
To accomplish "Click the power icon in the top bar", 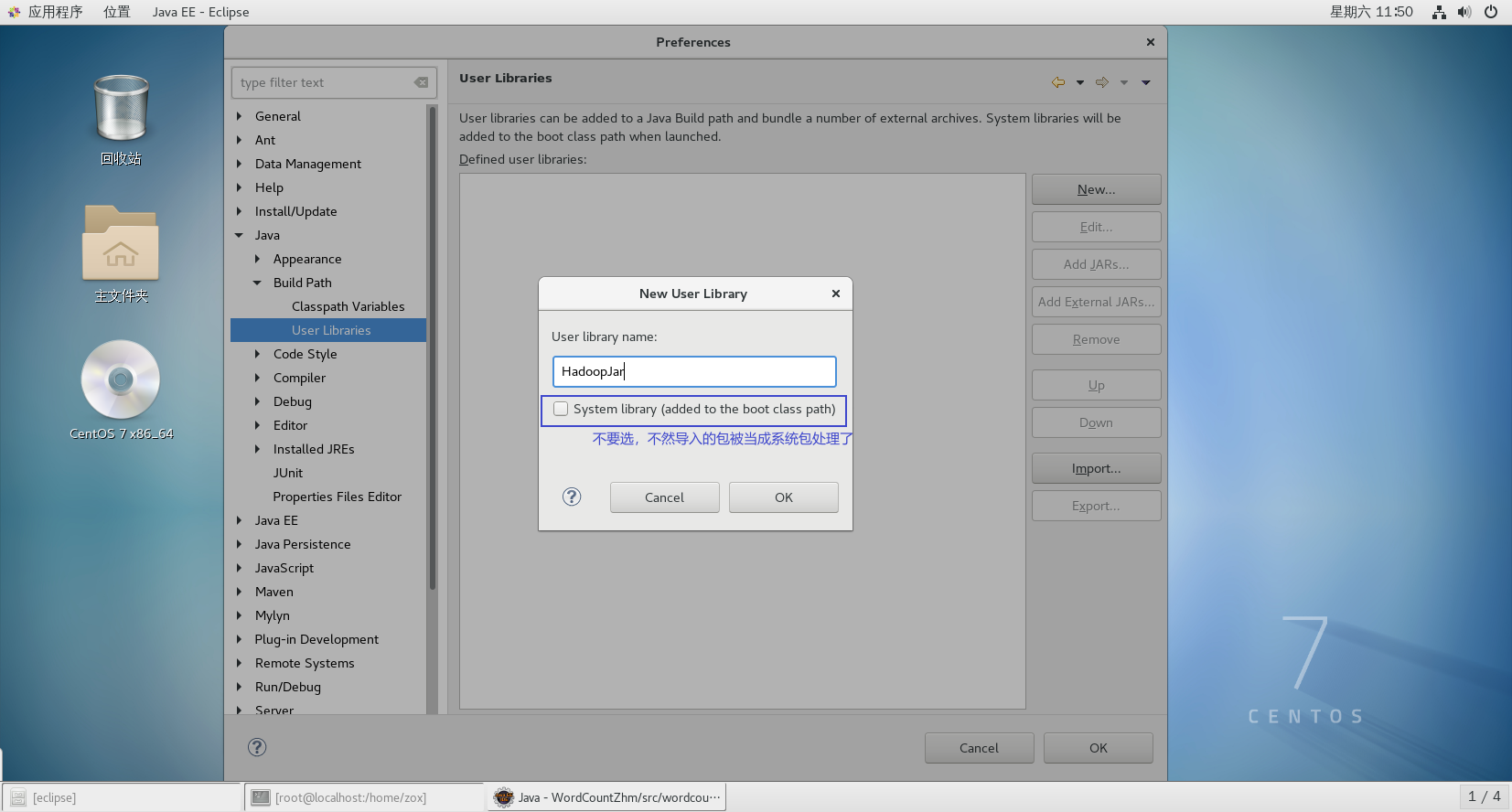I will [x=1491, y=12].
